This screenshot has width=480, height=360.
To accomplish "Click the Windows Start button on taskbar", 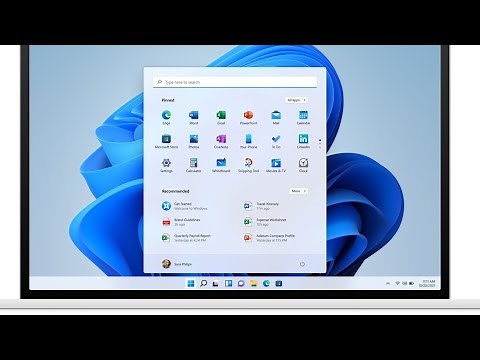I will [x=191, y=283].
